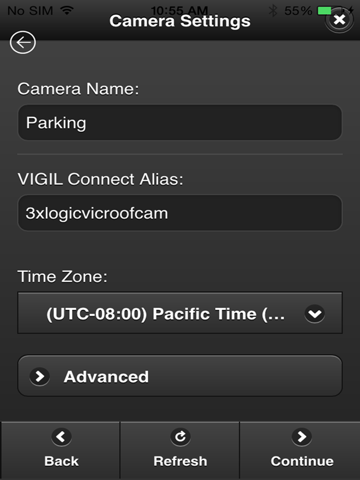The image size is (360, 480).
Task: Click the Camera Settings title text
Action: point(180,21)
